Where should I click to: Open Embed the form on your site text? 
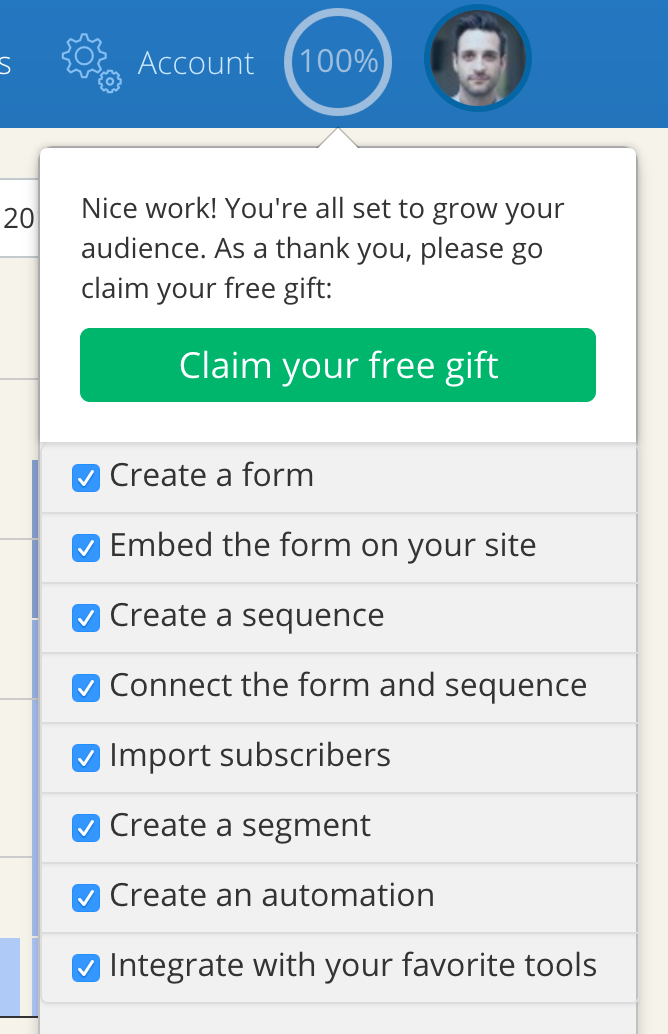click(323, 546)
